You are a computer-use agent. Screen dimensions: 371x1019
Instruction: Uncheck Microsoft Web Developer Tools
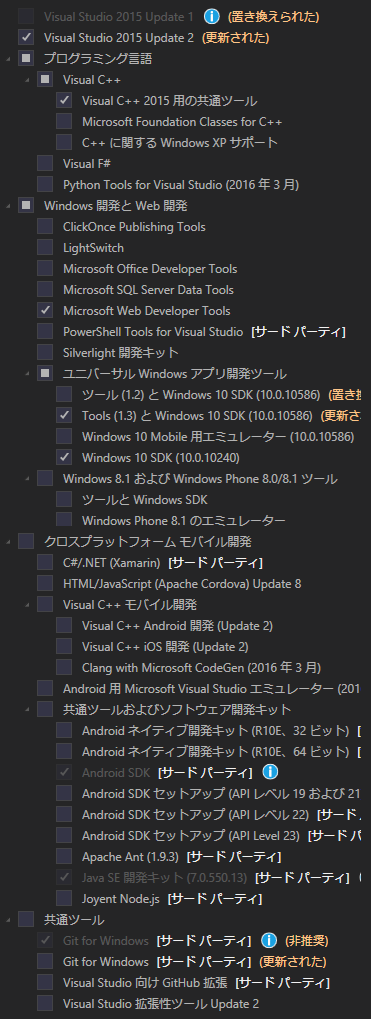pos(45,310)
